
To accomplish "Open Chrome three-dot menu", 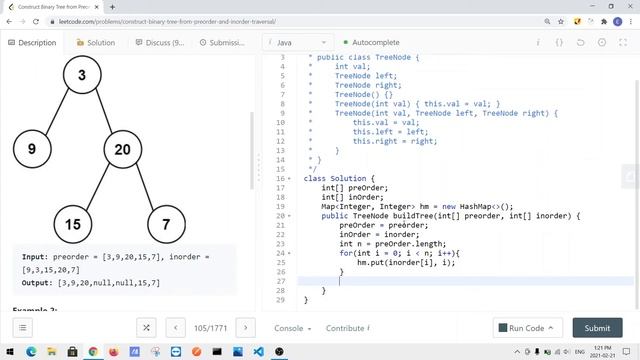I will click(631, 22).
